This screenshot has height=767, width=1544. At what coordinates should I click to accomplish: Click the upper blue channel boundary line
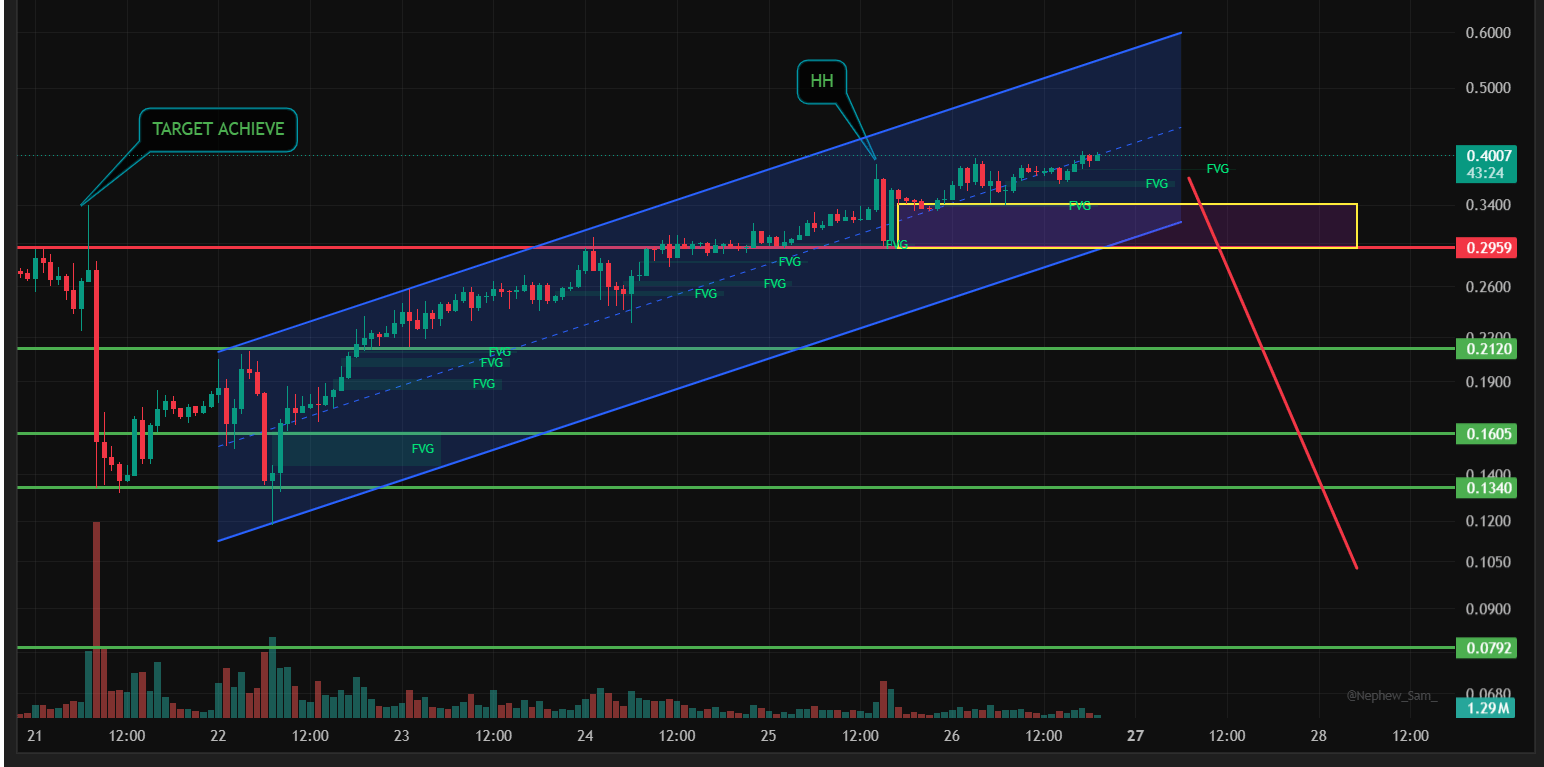pos(700,191)
